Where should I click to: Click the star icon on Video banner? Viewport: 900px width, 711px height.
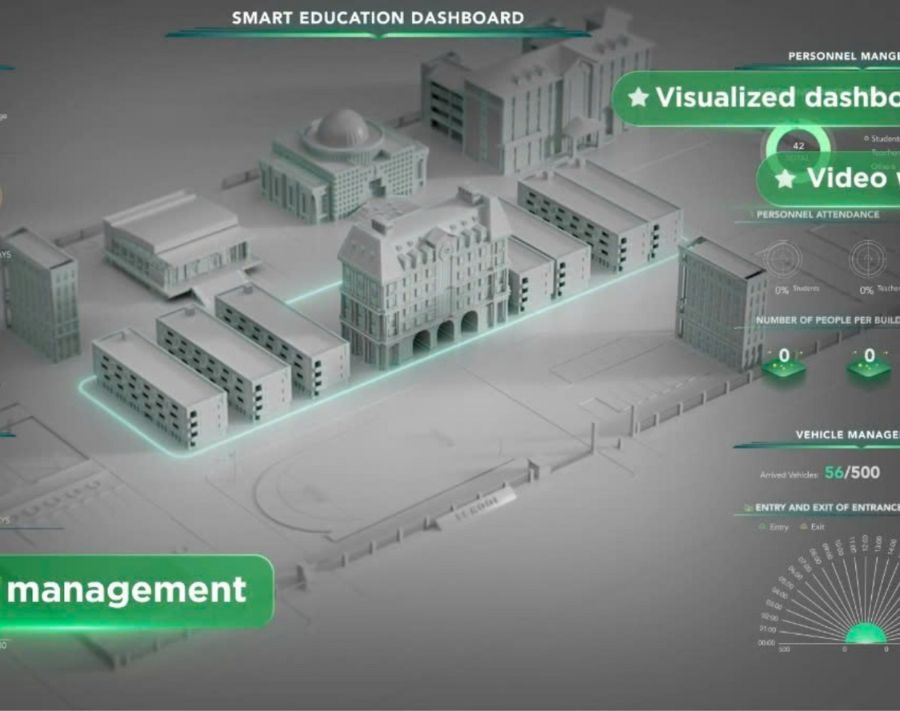786,178
